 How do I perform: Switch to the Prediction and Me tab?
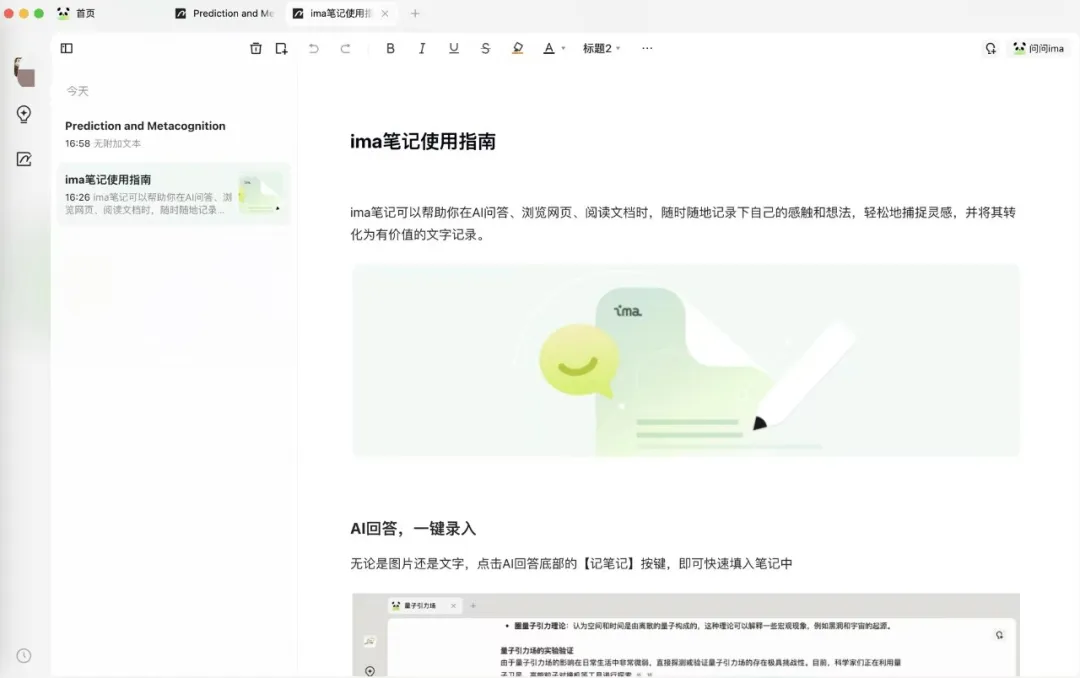[x=225, y=13]
